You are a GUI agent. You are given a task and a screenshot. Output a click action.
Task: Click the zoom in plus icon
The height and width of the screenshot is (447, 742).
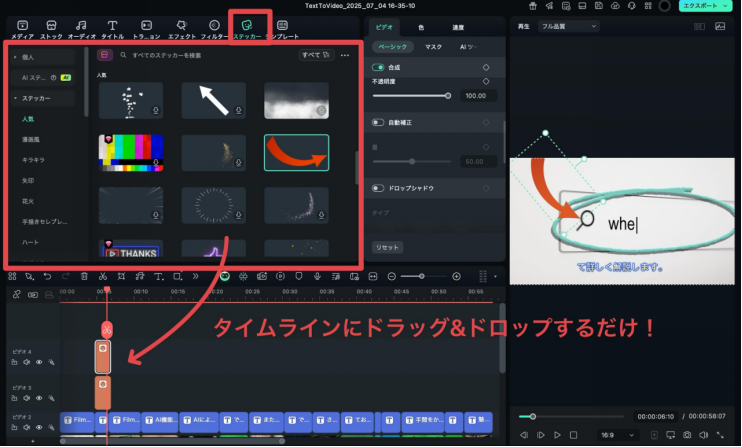456,276
